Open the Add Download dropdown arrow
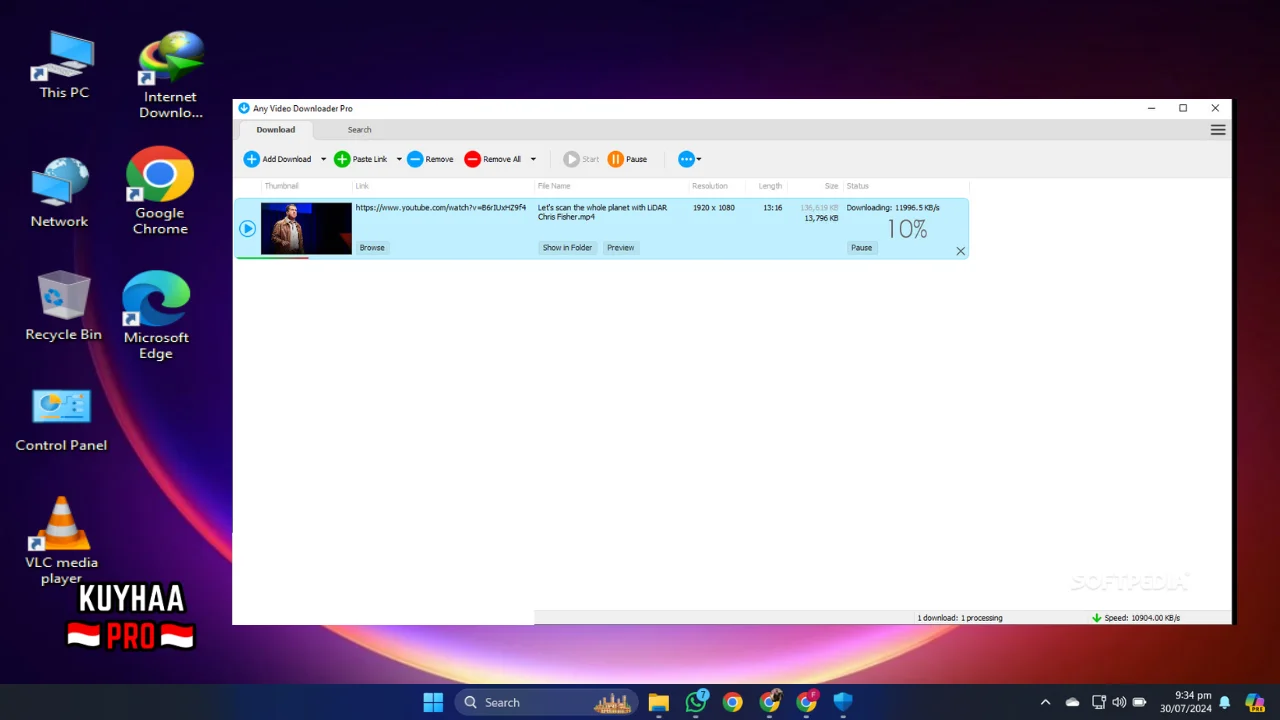The image size is (1280, 720). pos(323,159)
